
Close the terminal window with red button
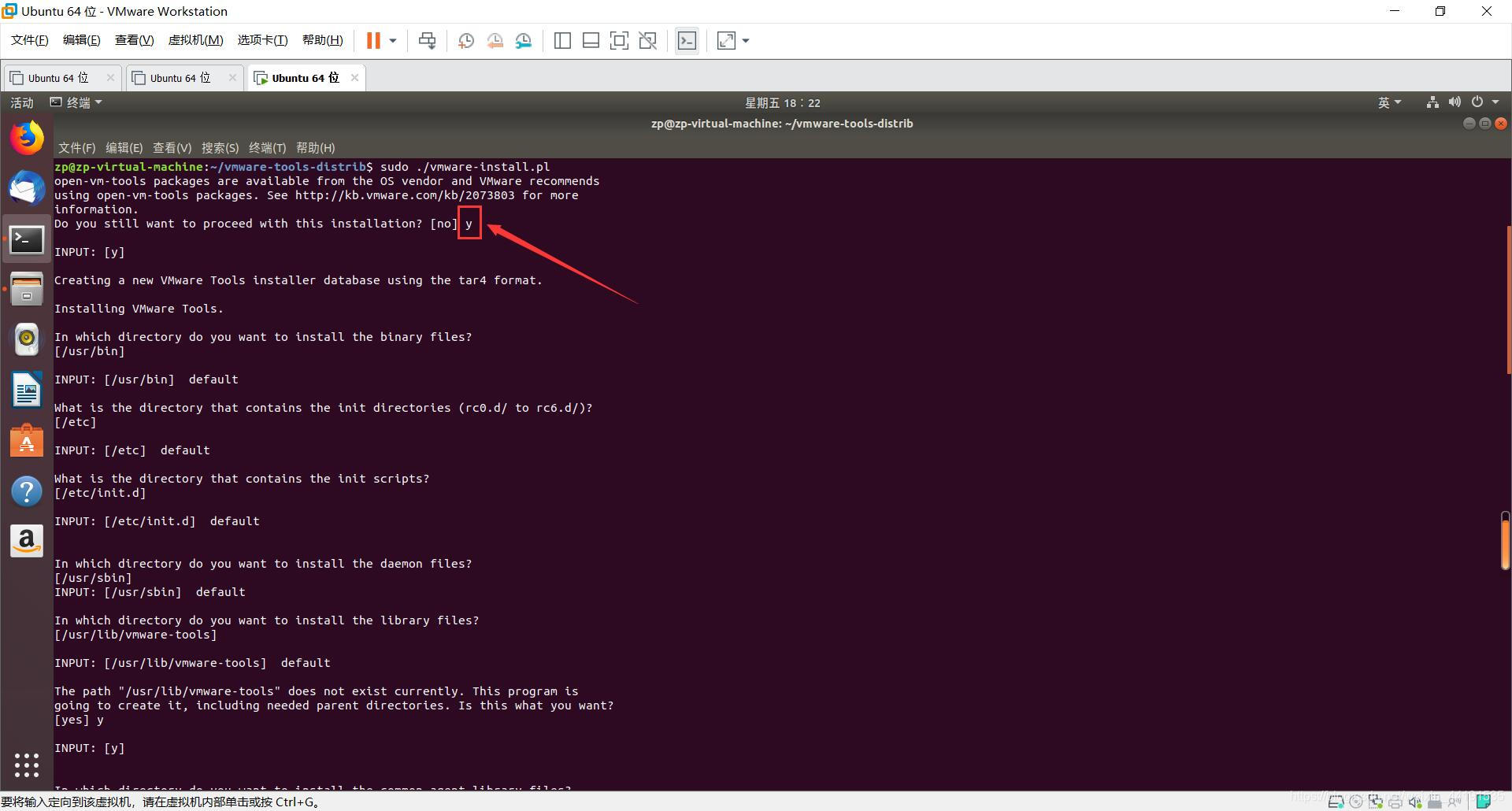(x=1501, y=124)
